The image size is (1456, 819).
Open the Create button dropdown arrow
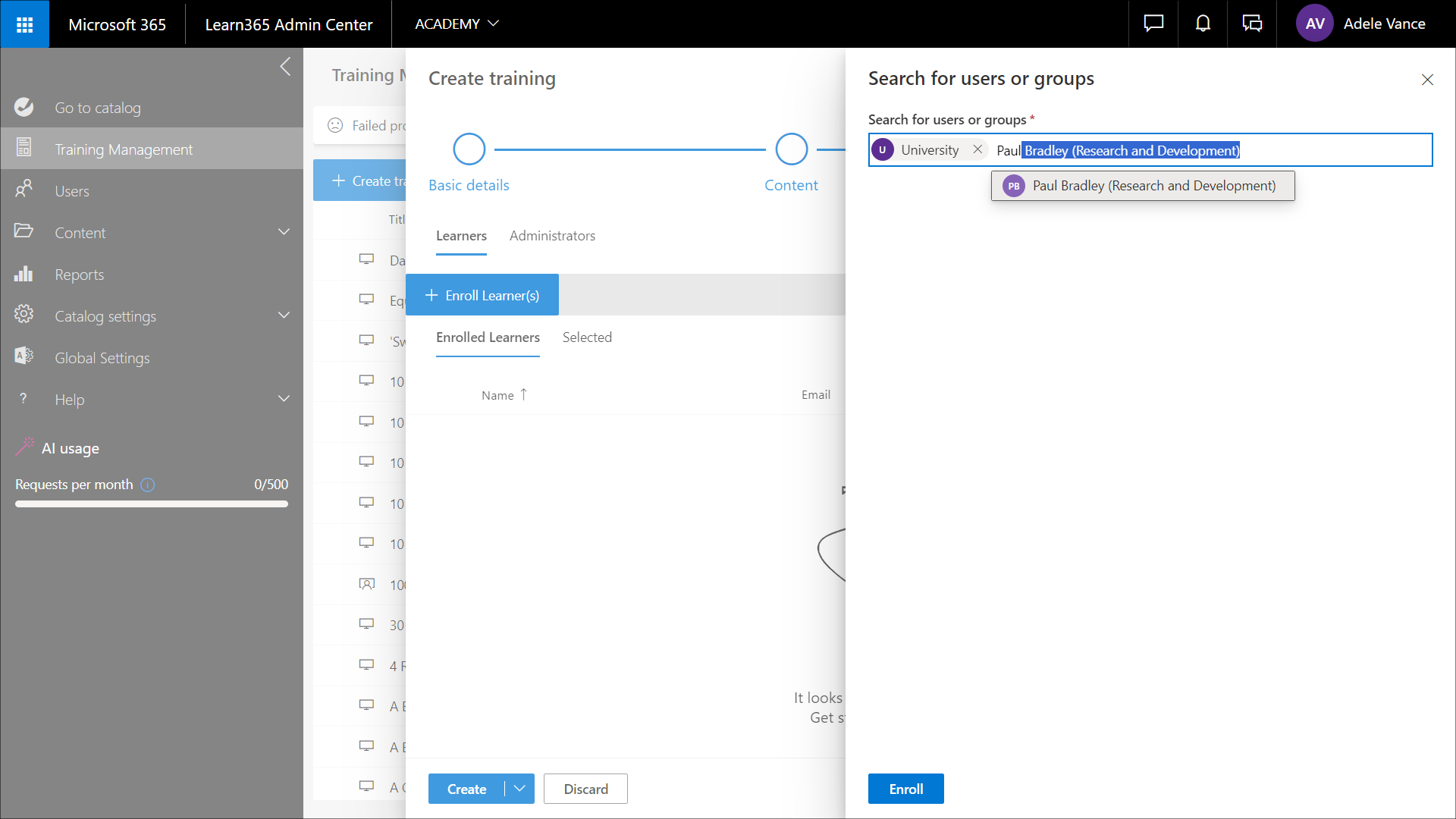[x=519, y=789]
